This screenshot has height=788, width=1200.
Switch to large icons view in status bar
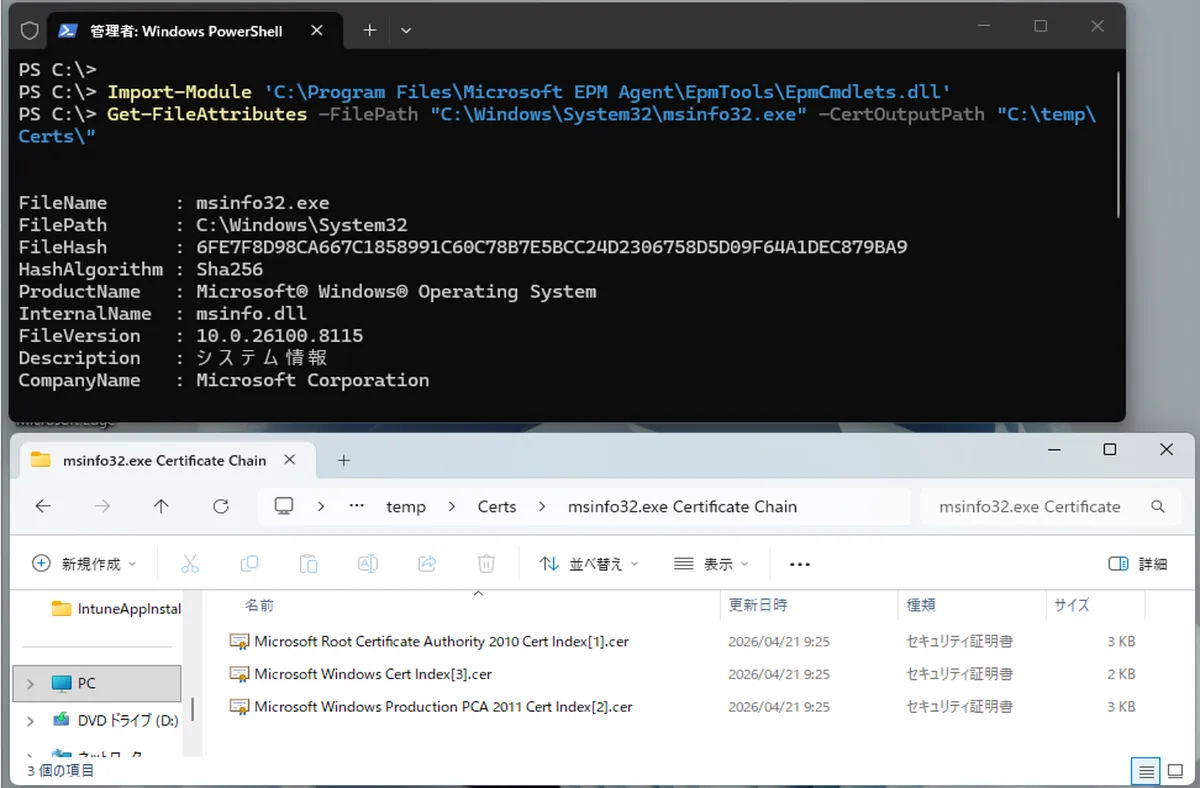point(1176,771)
